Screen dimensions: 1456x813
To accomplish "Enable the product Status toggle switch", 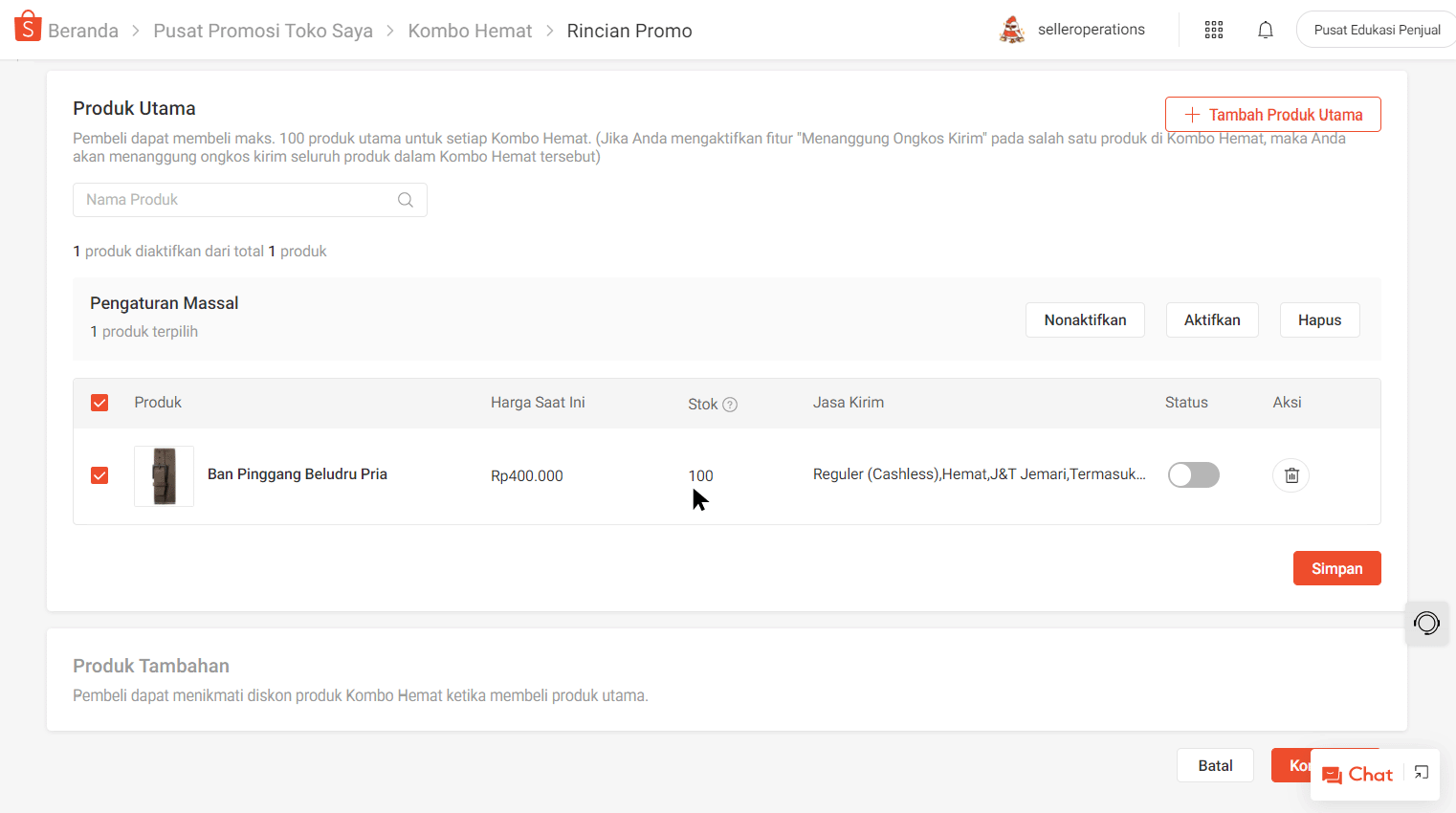I will tap(1193, 475).
